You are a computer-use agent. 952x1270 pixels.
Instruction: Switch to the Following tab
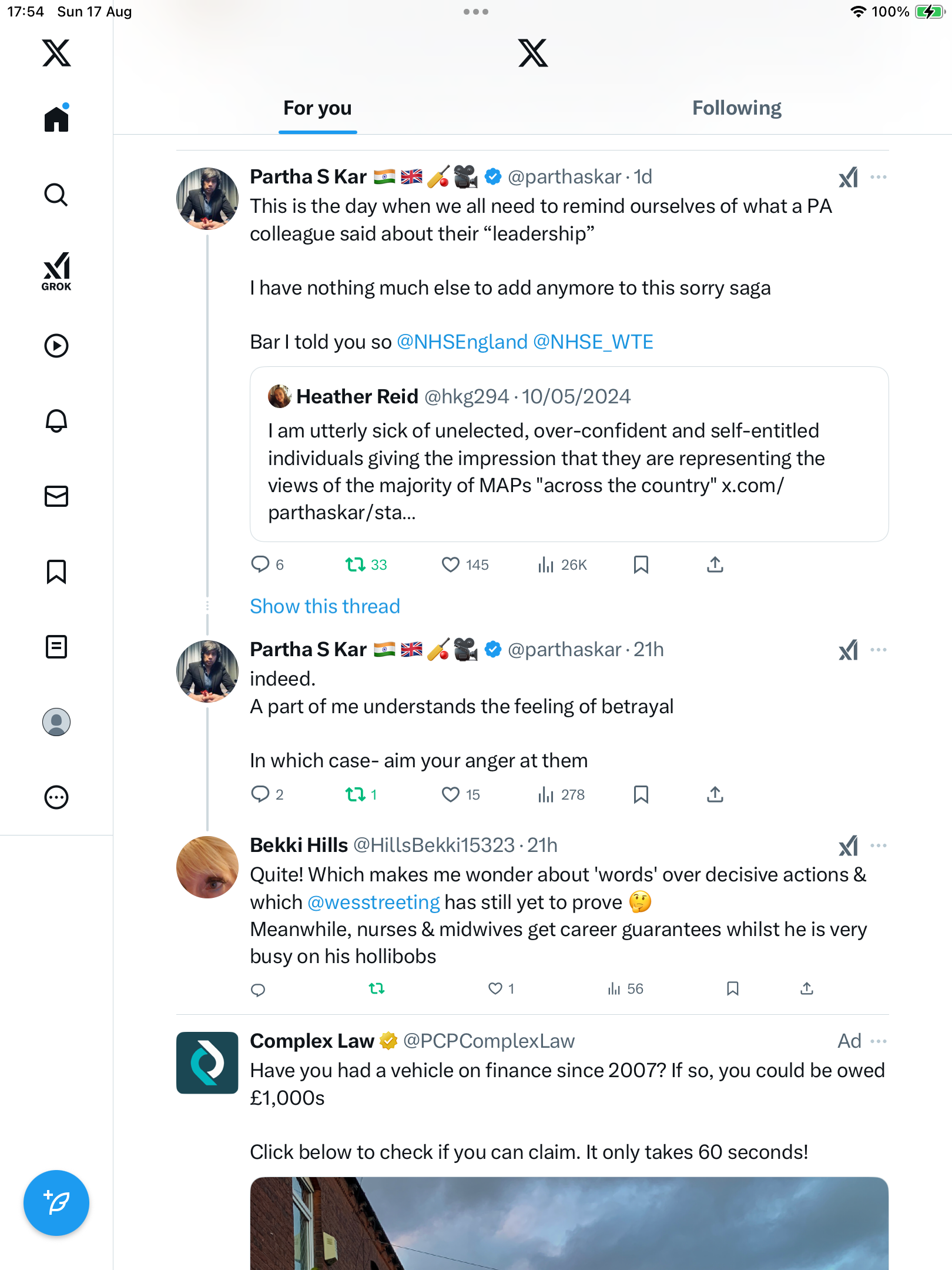(736, 108)
